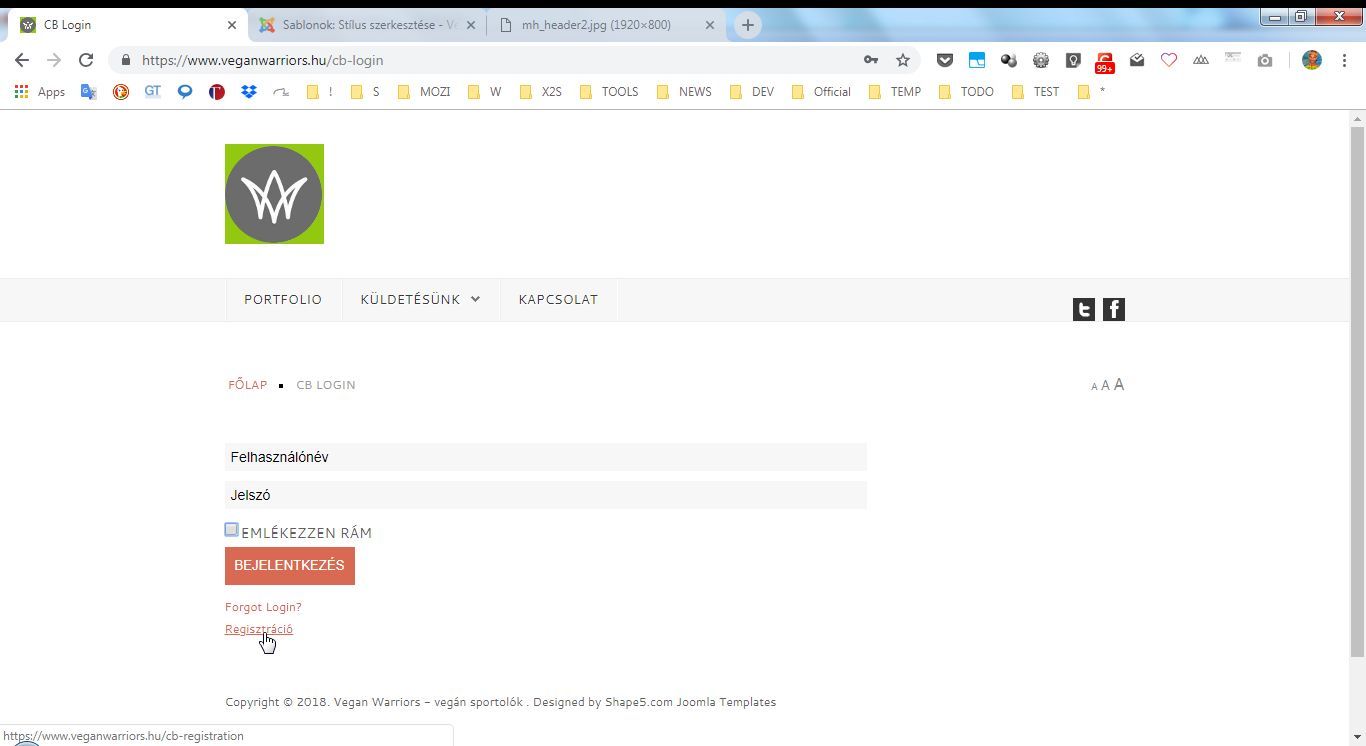Click the Twitter icon in navigation bar

point(1083,310)
